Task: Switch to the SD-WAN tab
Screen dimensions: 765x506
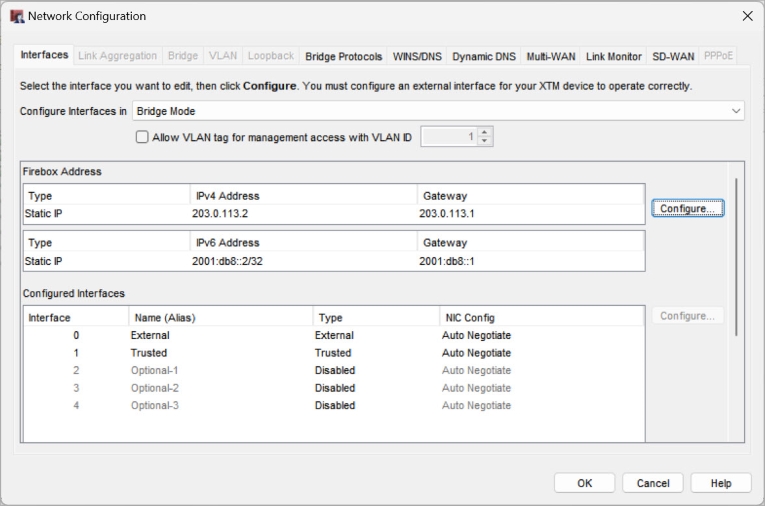Action: coord(673,57)
